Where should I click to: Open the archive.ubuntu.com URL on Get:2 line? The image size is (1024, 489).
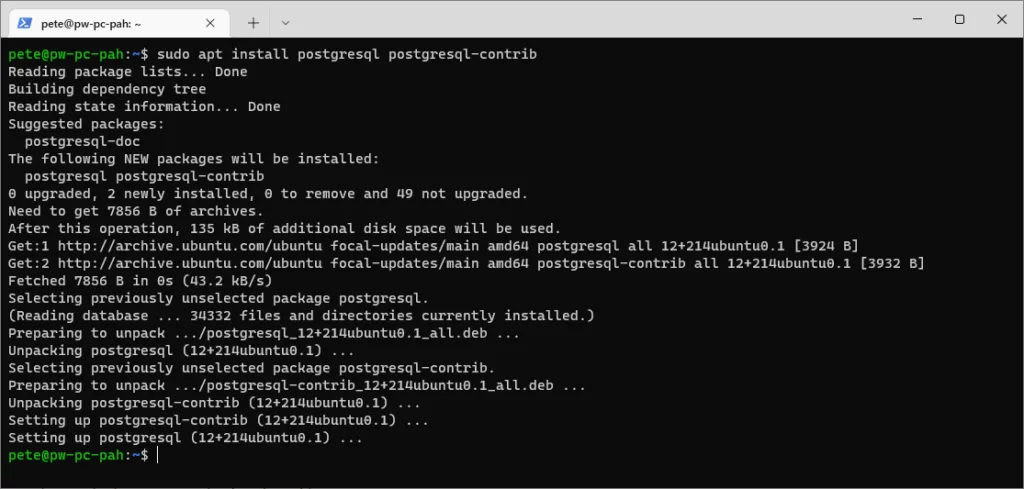tap(190, 263)
